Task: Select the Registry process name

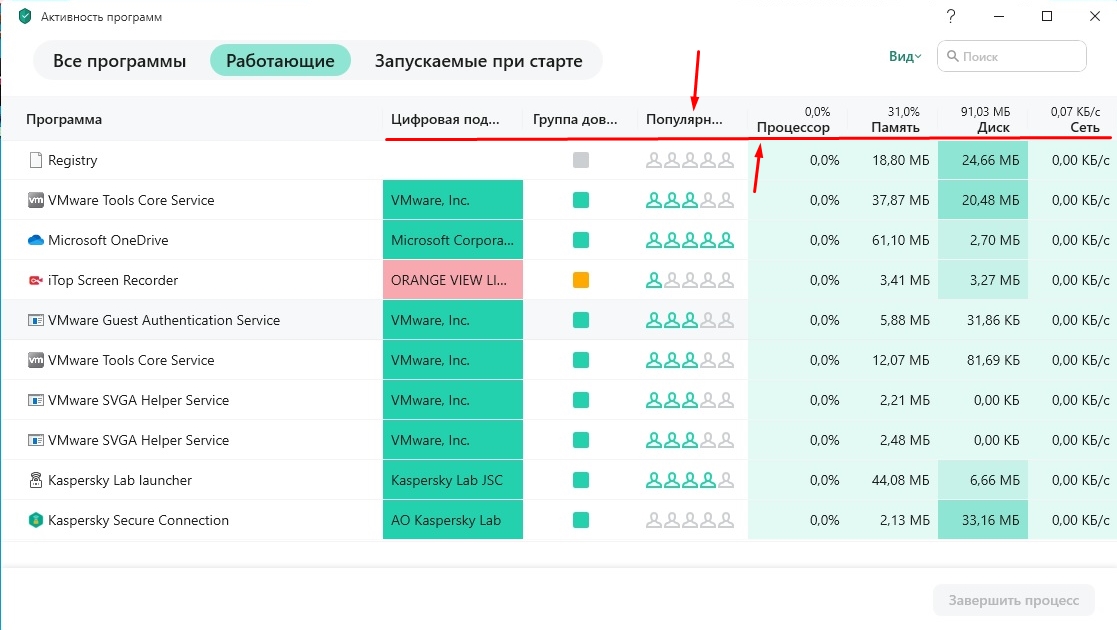Action: (73, 160)
